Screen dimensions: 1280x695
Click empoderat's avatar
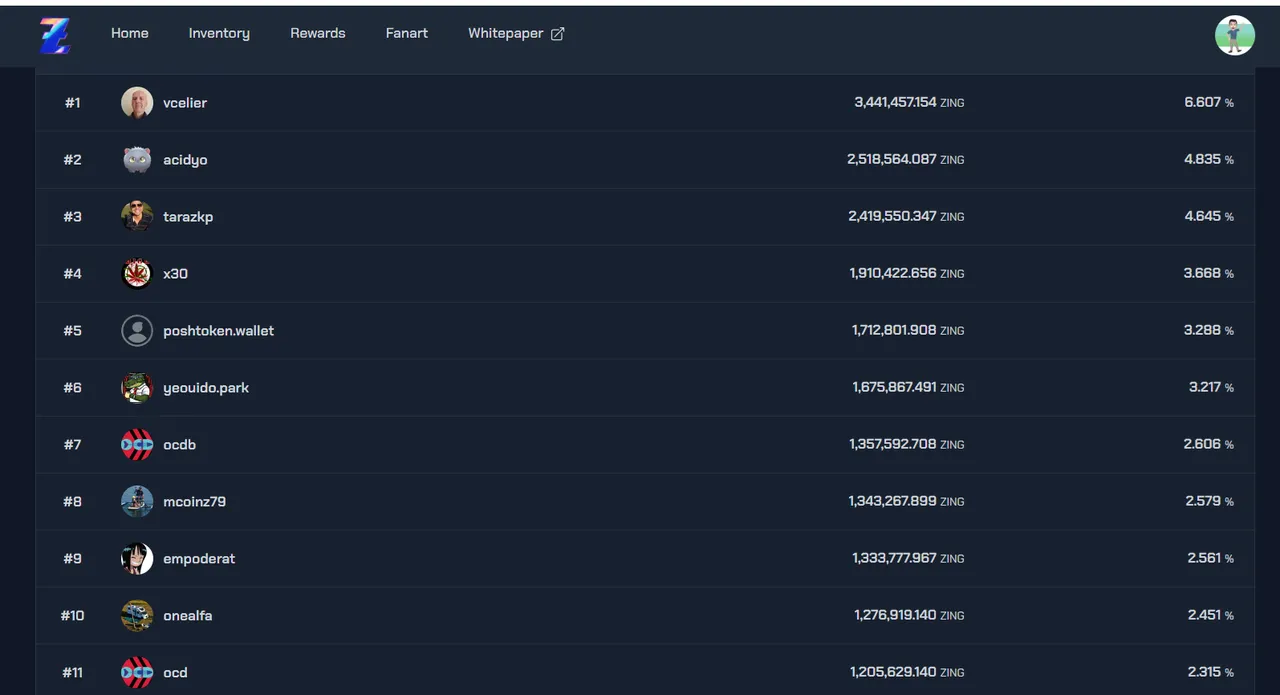tap(137, 558)
